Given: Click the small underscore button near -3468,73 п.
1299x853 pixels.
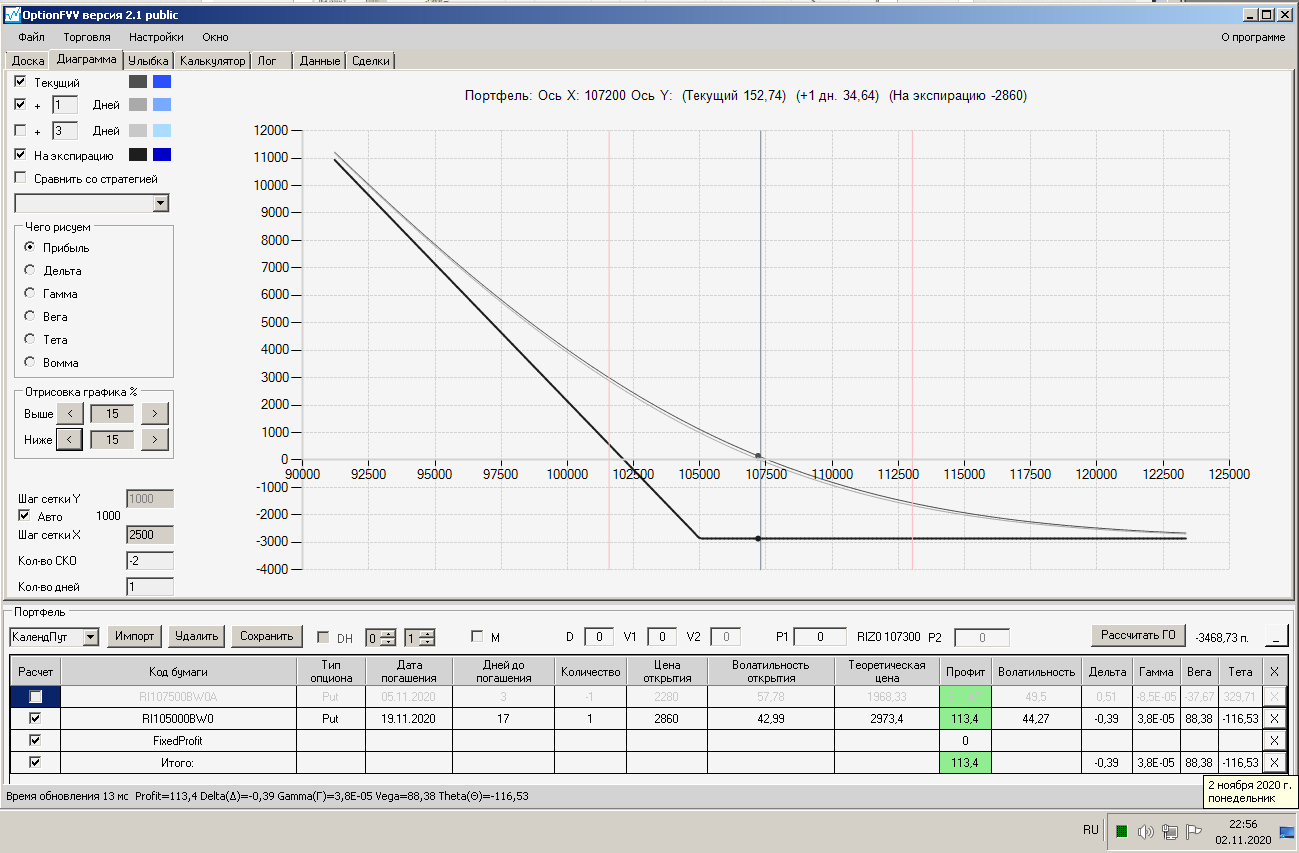Looking at the screenshot, I should coord(1277,636).
